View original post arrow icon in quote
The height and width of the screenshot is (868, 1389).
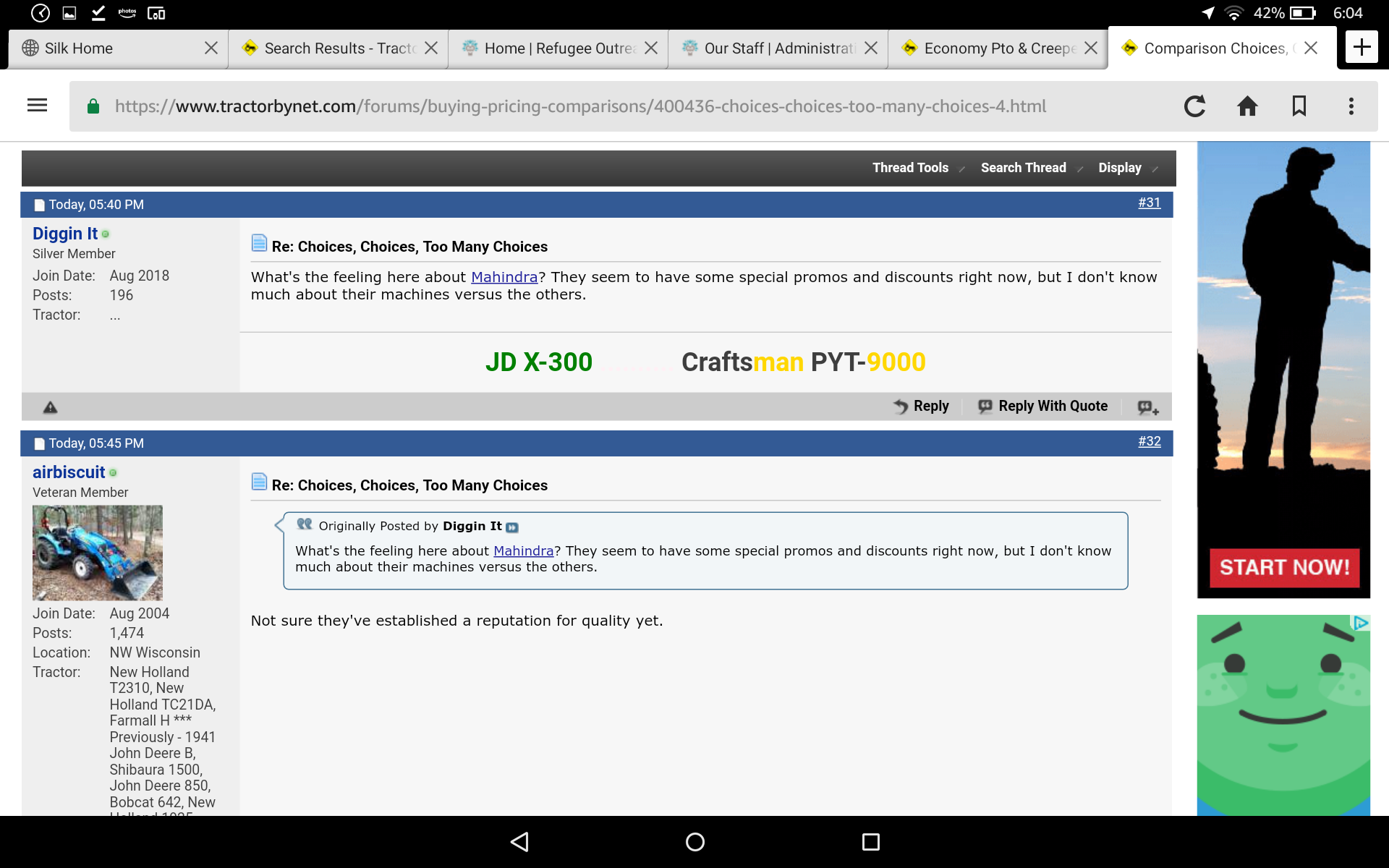[x=512, y=527]
